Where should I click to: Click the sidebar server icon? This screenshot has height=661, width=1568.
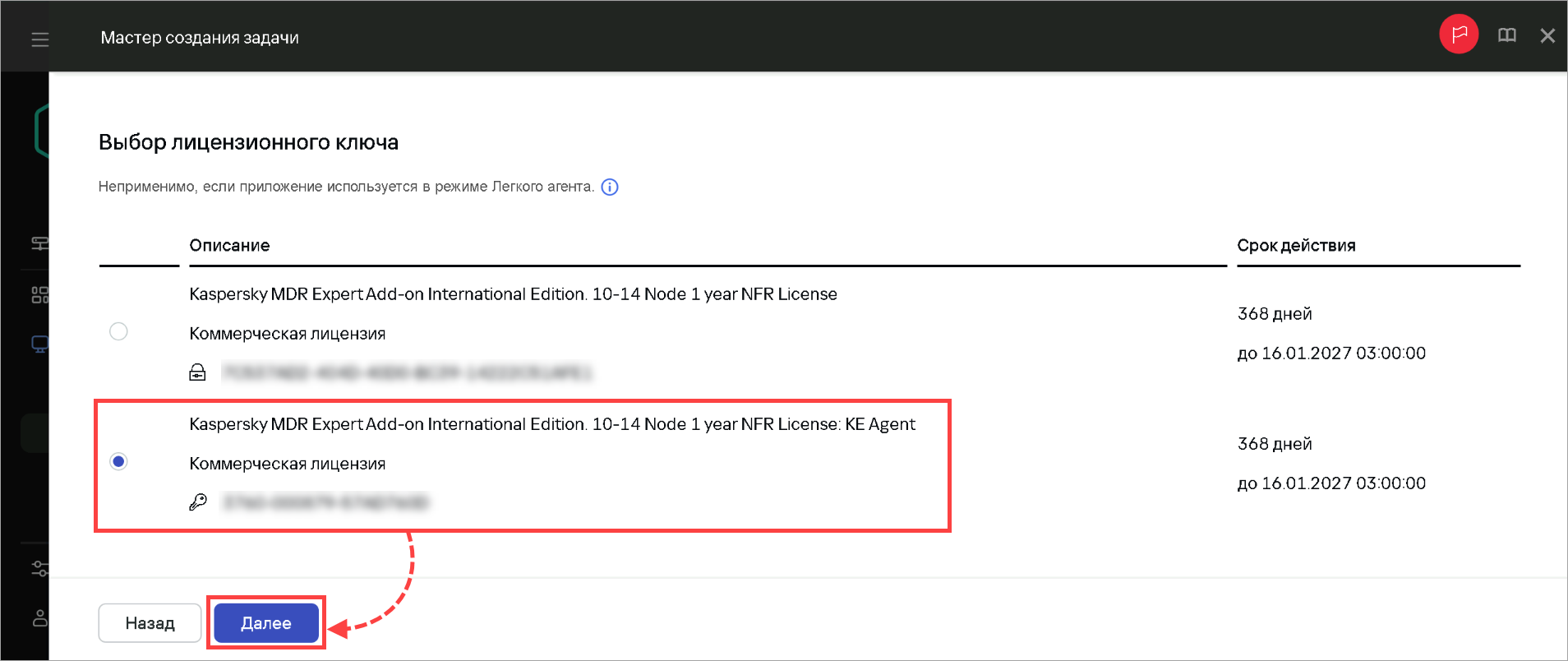[x=39, y=243]
